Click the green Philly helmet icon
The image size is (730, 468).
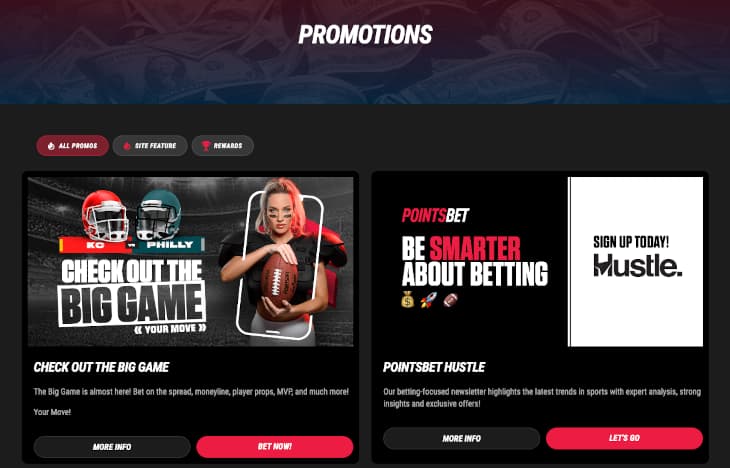pos(158,215)
